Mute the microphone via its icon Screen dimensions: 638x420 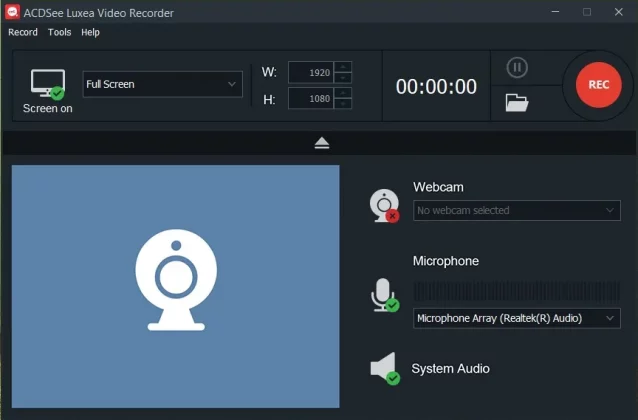point(383,295)
